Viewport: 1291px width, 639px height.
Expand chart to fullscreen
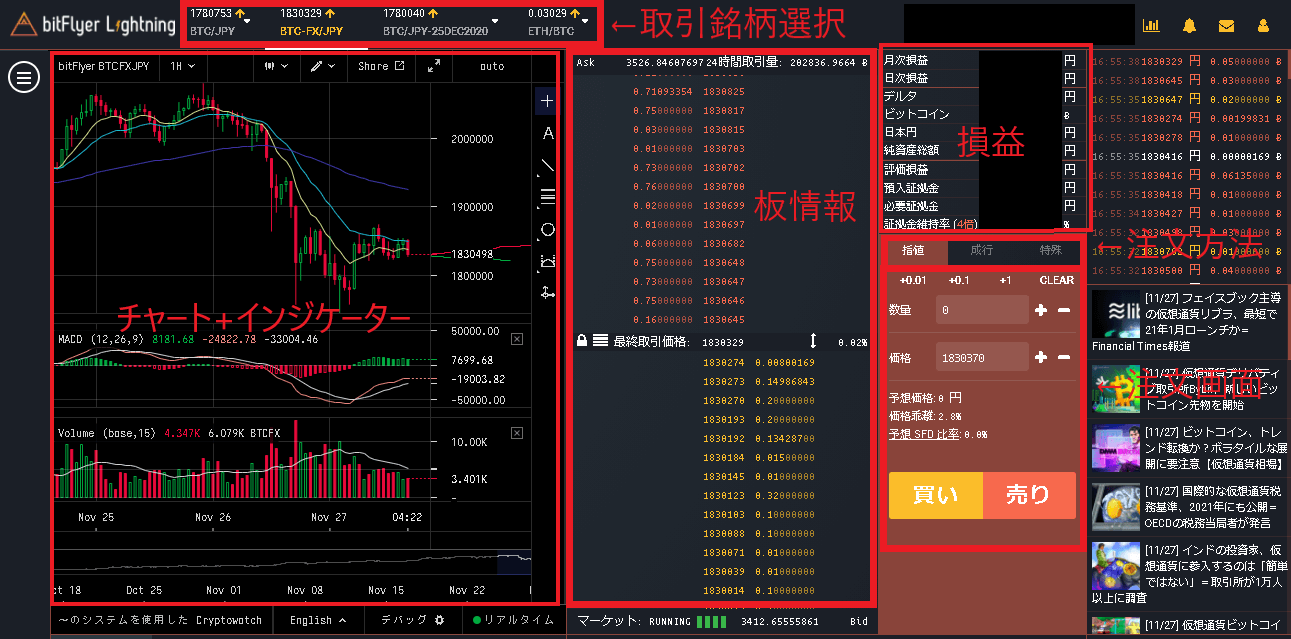click(x=433, y=66)
